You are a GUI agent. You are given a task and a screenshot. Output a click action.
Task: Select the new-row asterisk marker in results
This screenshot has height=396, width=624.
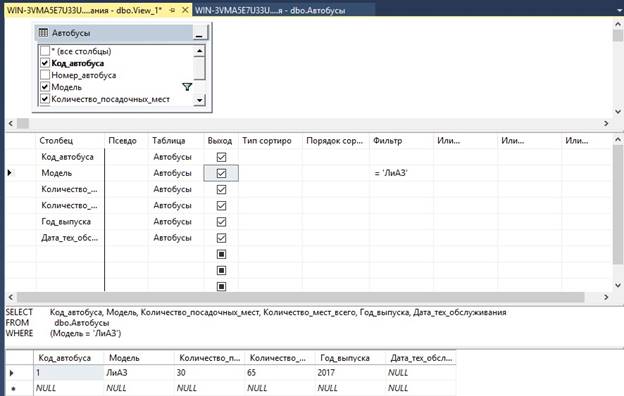pos(13,389)
